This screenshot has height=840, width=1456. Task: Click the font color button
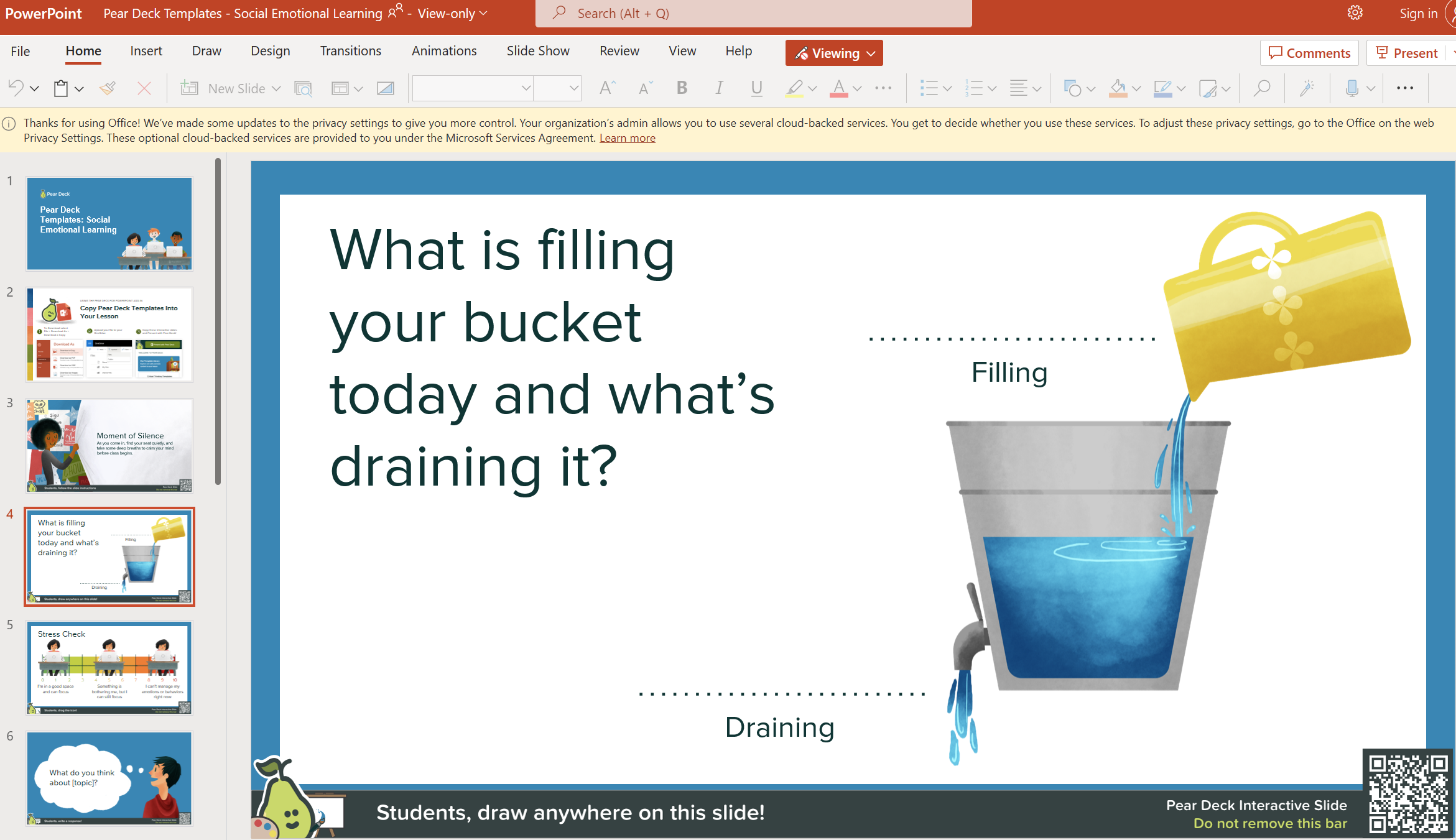click(838, 88)
